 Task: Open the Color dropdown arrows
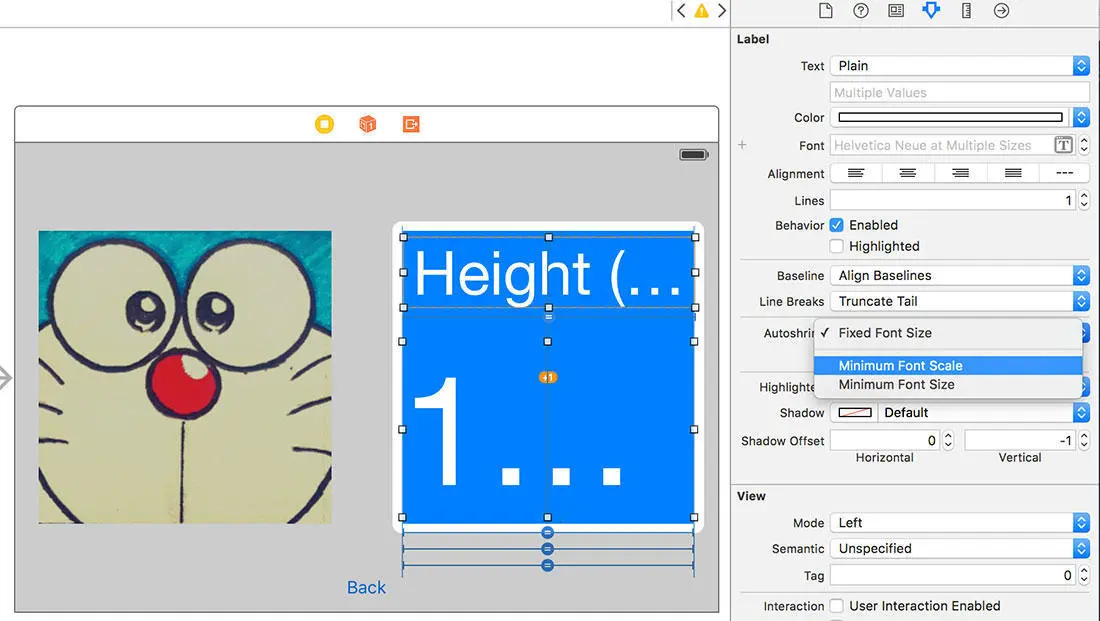point(1081,117)
